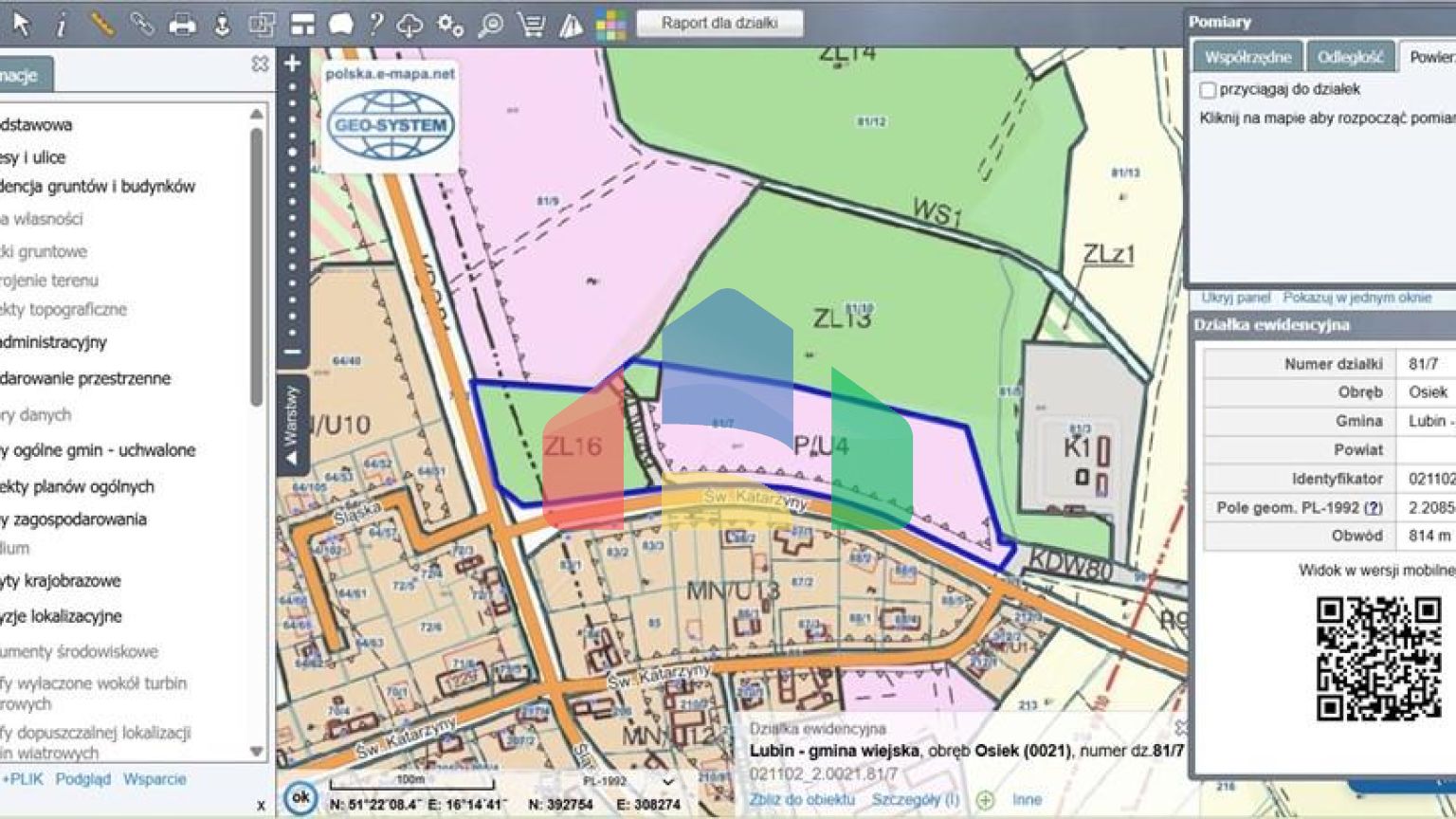Open the question mark help icon

click(x=376, y=24)
